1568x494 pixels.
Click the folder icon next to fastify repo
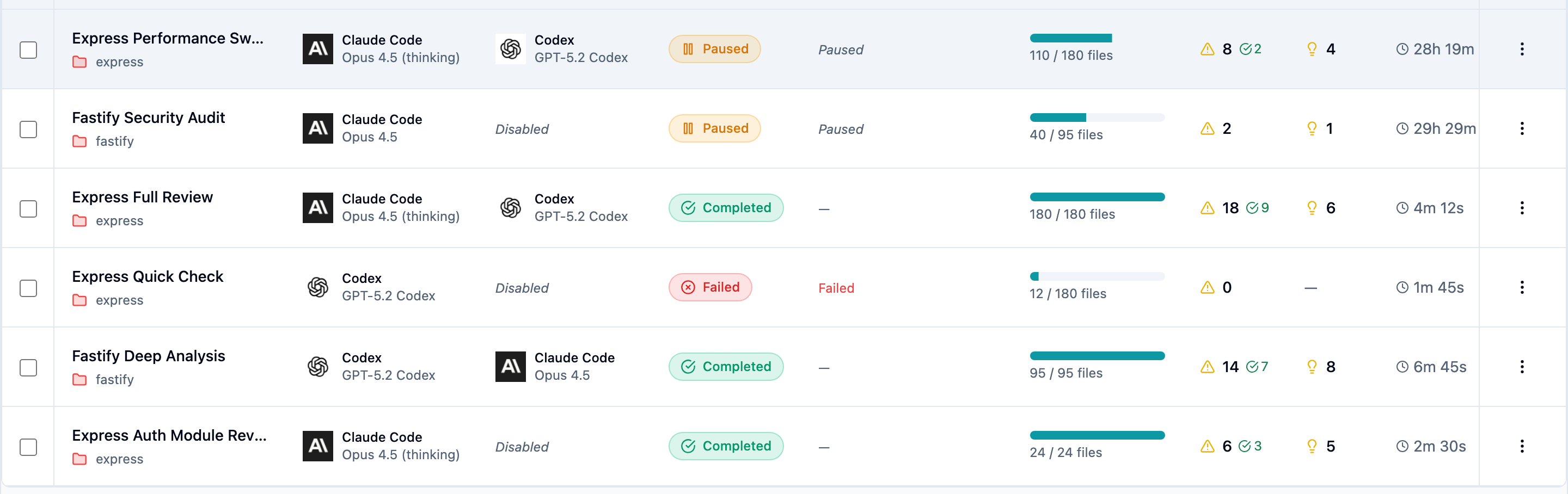pyautogui.click(x=79, y=141)
